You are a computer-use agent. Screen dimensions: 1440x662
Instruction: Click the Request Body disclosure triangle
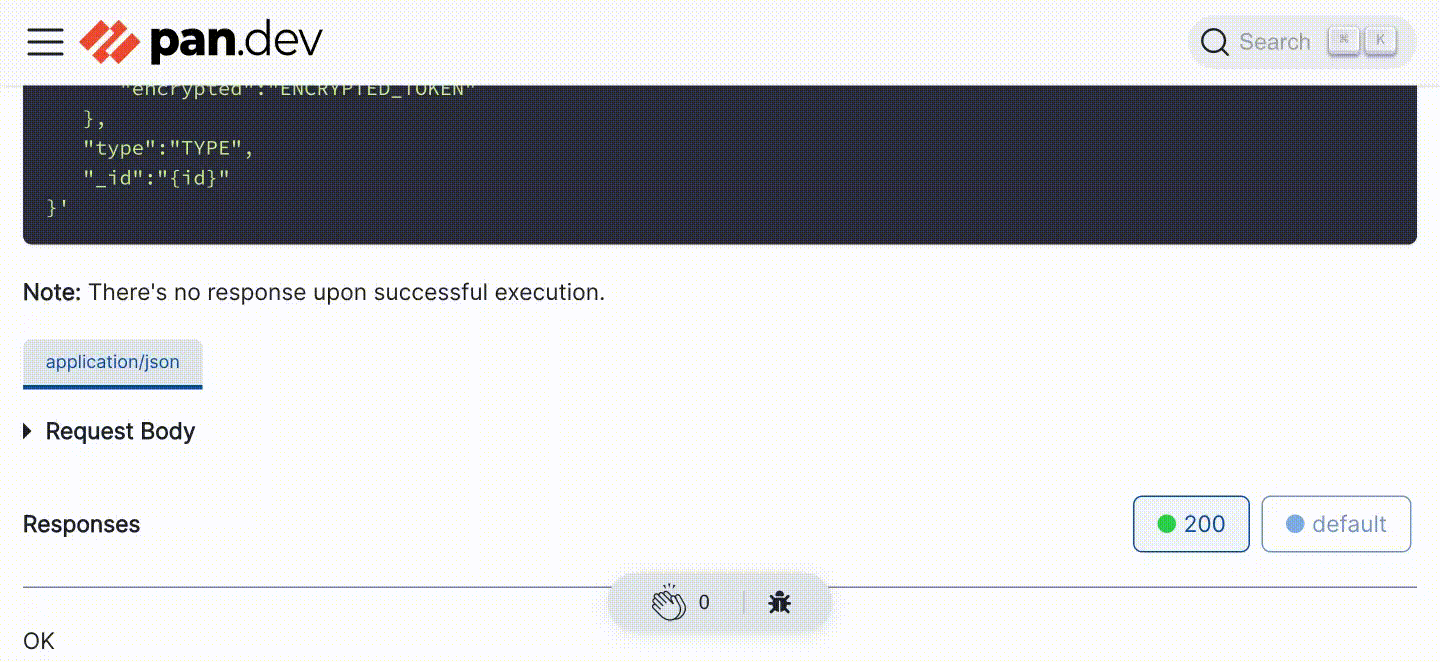(28, 431)
